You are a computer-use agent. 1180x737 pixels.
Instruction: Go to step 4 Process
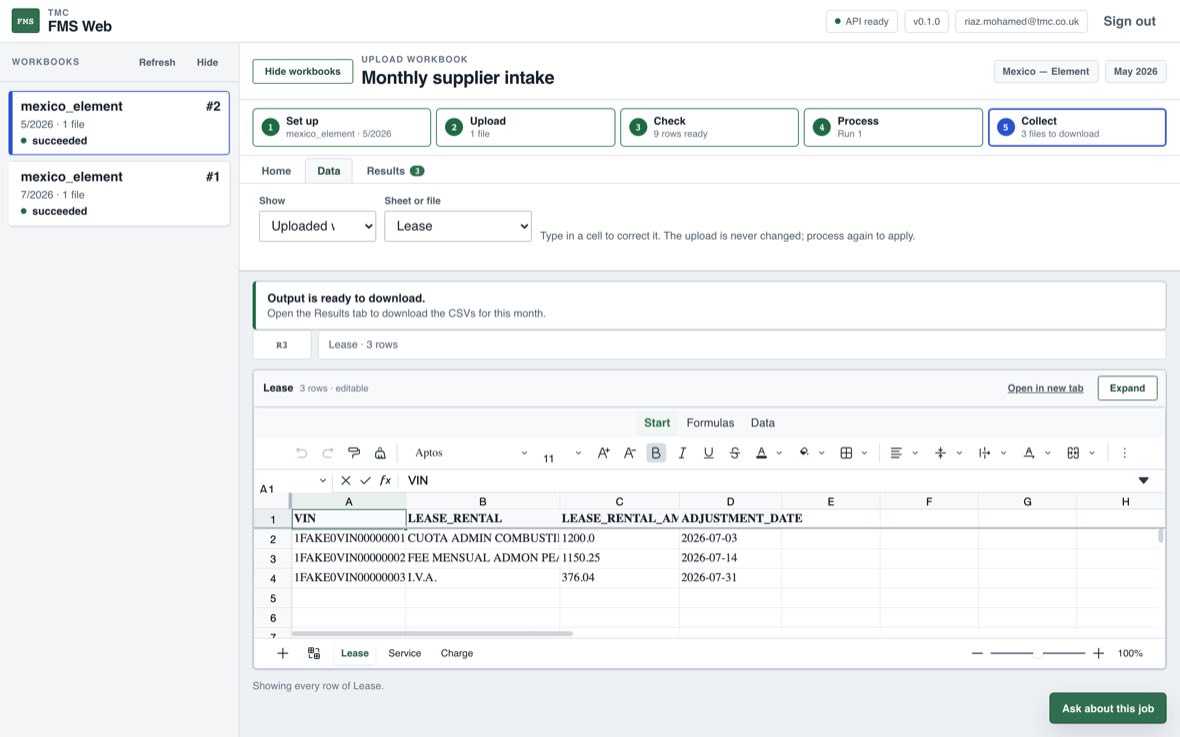(893, 127)
